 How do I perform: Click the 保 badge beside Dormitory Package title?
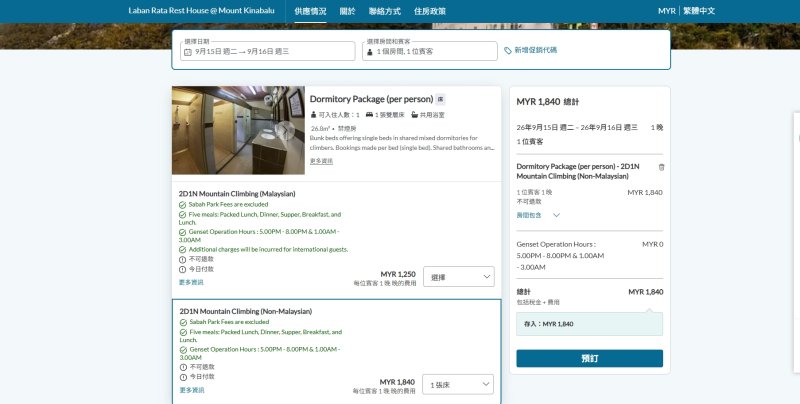(x=440, y=99)
